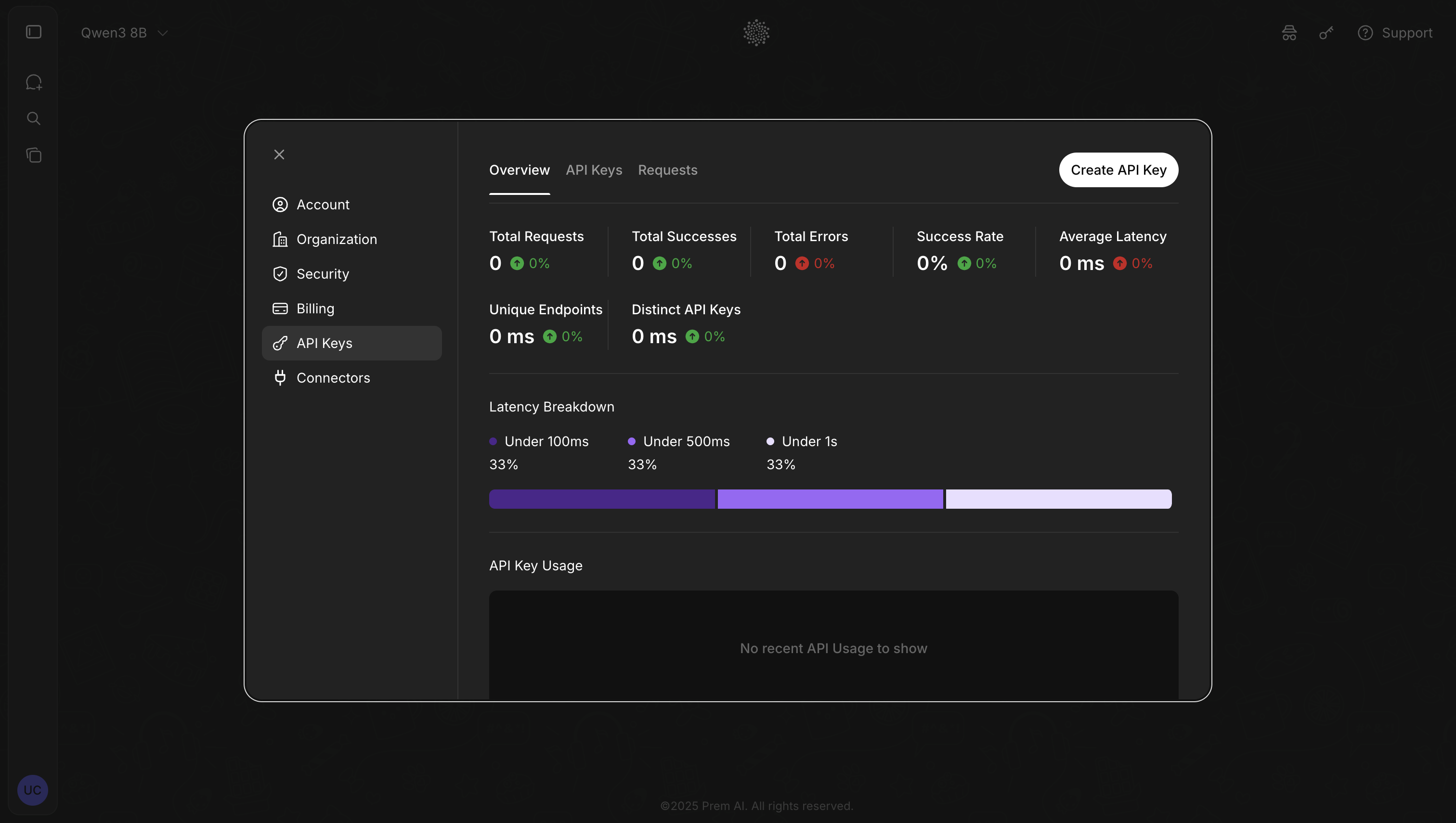Switch to the API Keys tab
This screenshot has height=823, width=1456.
pos(594,170)
